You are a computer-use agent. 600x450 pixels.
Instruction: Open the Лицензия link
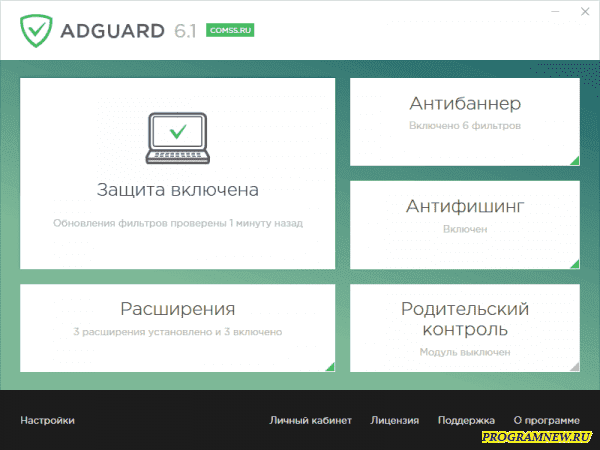pyautogui.click(x=395, y=420)
